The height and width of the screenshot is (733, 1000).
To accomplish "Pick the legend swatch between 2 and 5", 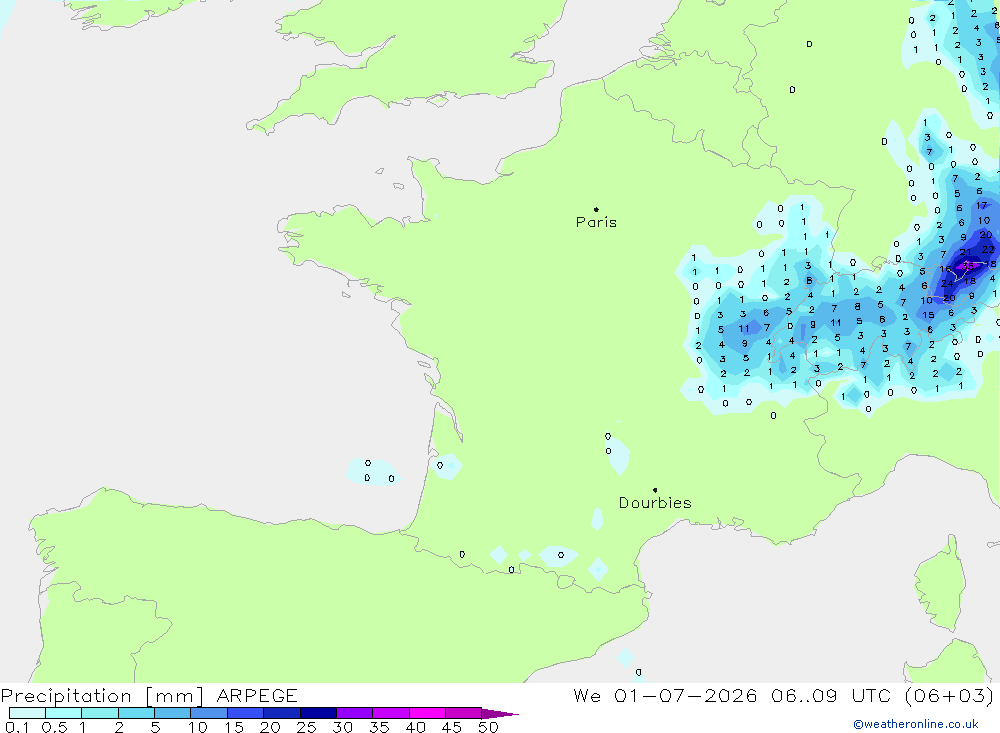I will (136, 713).
